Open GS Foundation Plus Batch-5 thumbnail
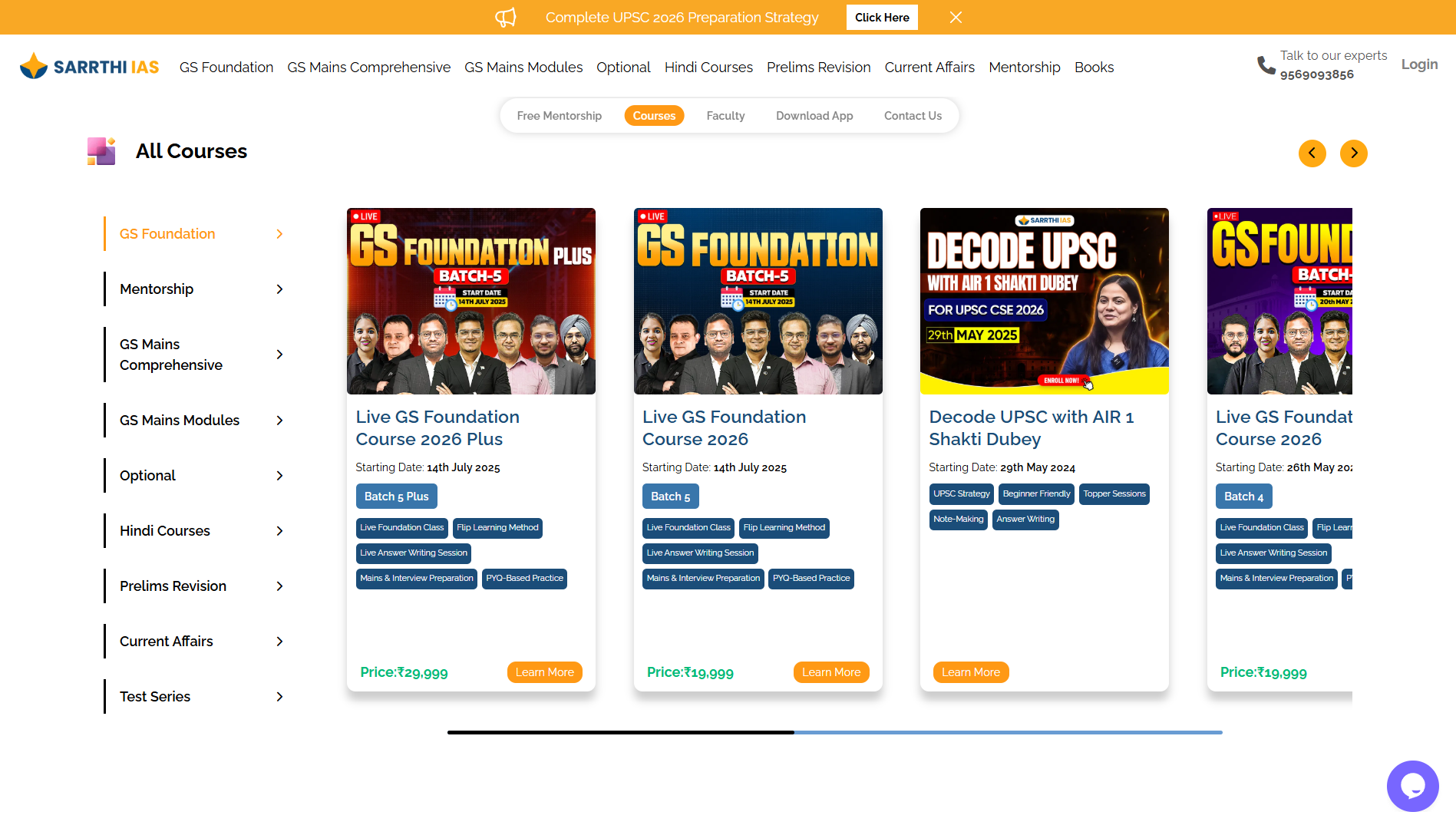 click(x=471, y=301)
